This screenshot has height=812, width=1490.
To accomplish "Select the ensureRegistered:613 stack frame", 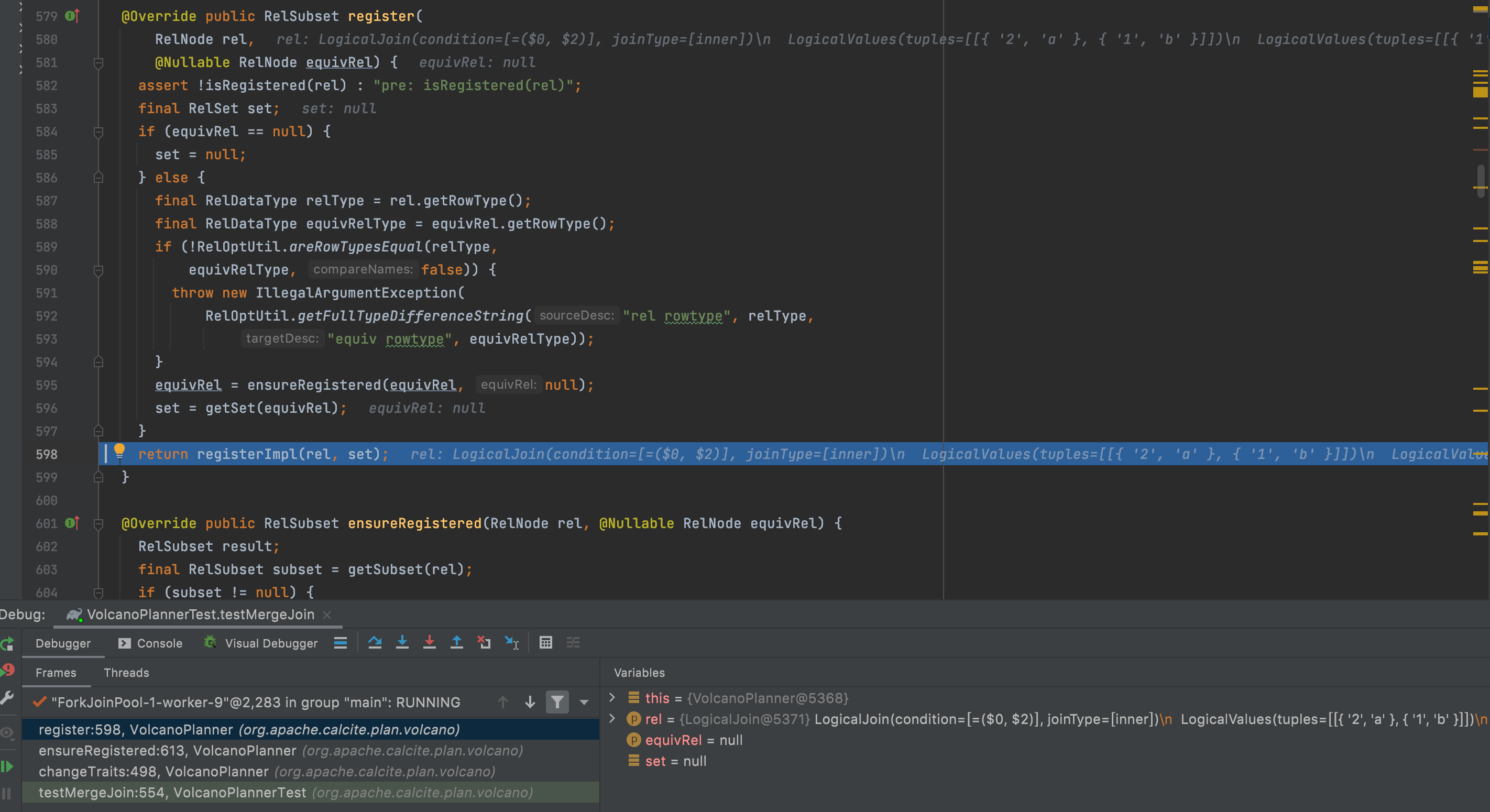I will tap(280, 751).
